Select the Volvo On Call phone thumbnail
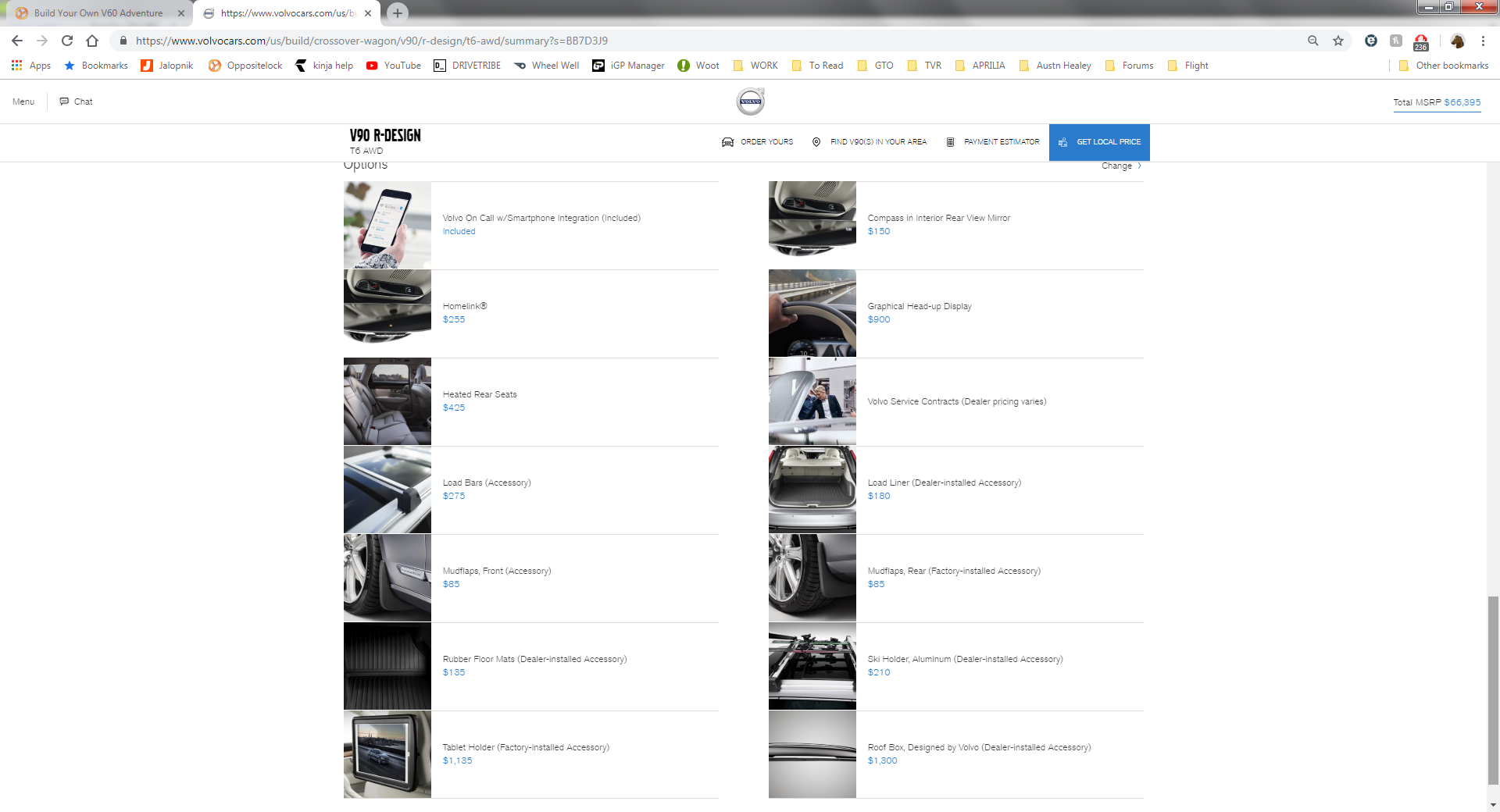 click(x=387, y=225)
